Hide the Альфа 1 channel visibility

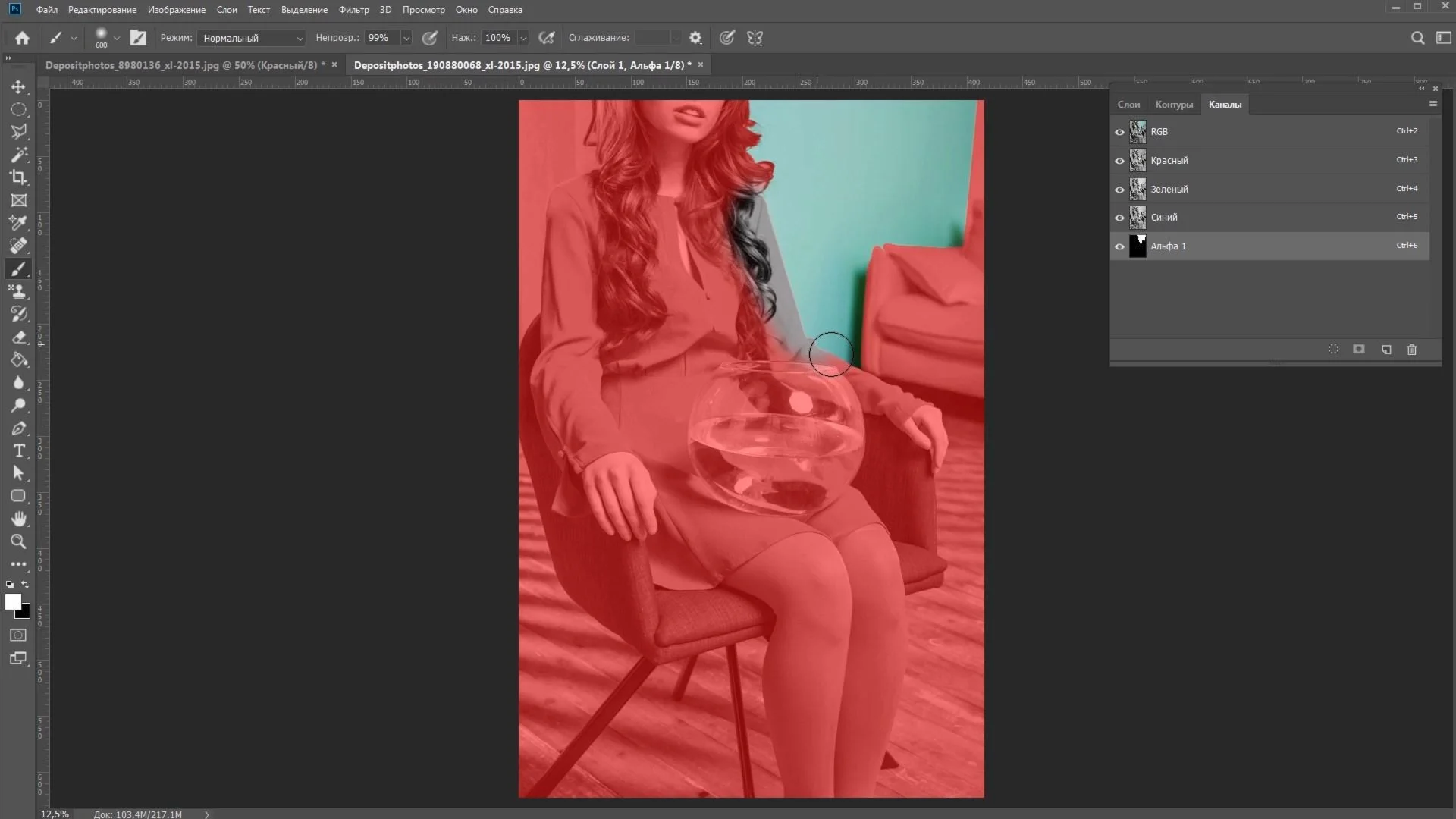(1119, 246)
